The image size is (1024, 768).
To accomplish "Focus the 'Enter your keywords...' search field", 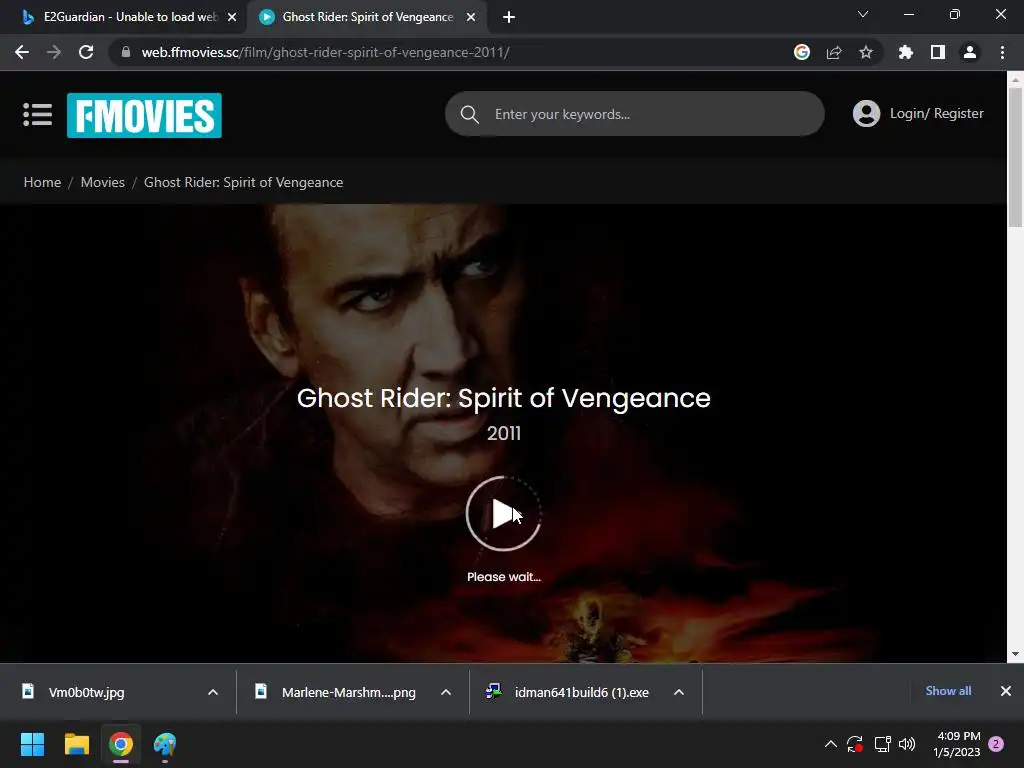I will (x=634, y=114).
